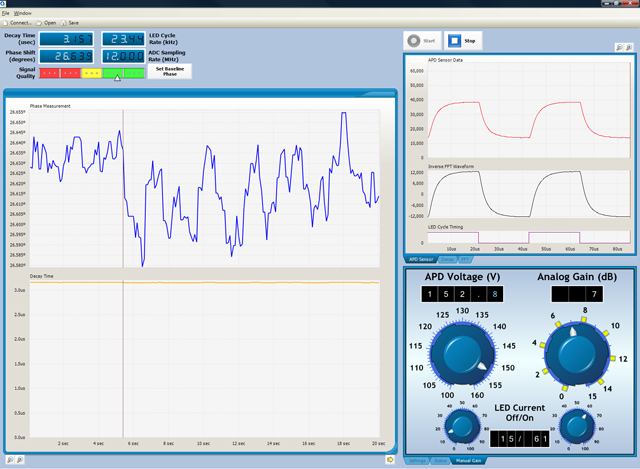
Task: Click the left zoom icon above APD Sensor Data
Action: [618, 47]
